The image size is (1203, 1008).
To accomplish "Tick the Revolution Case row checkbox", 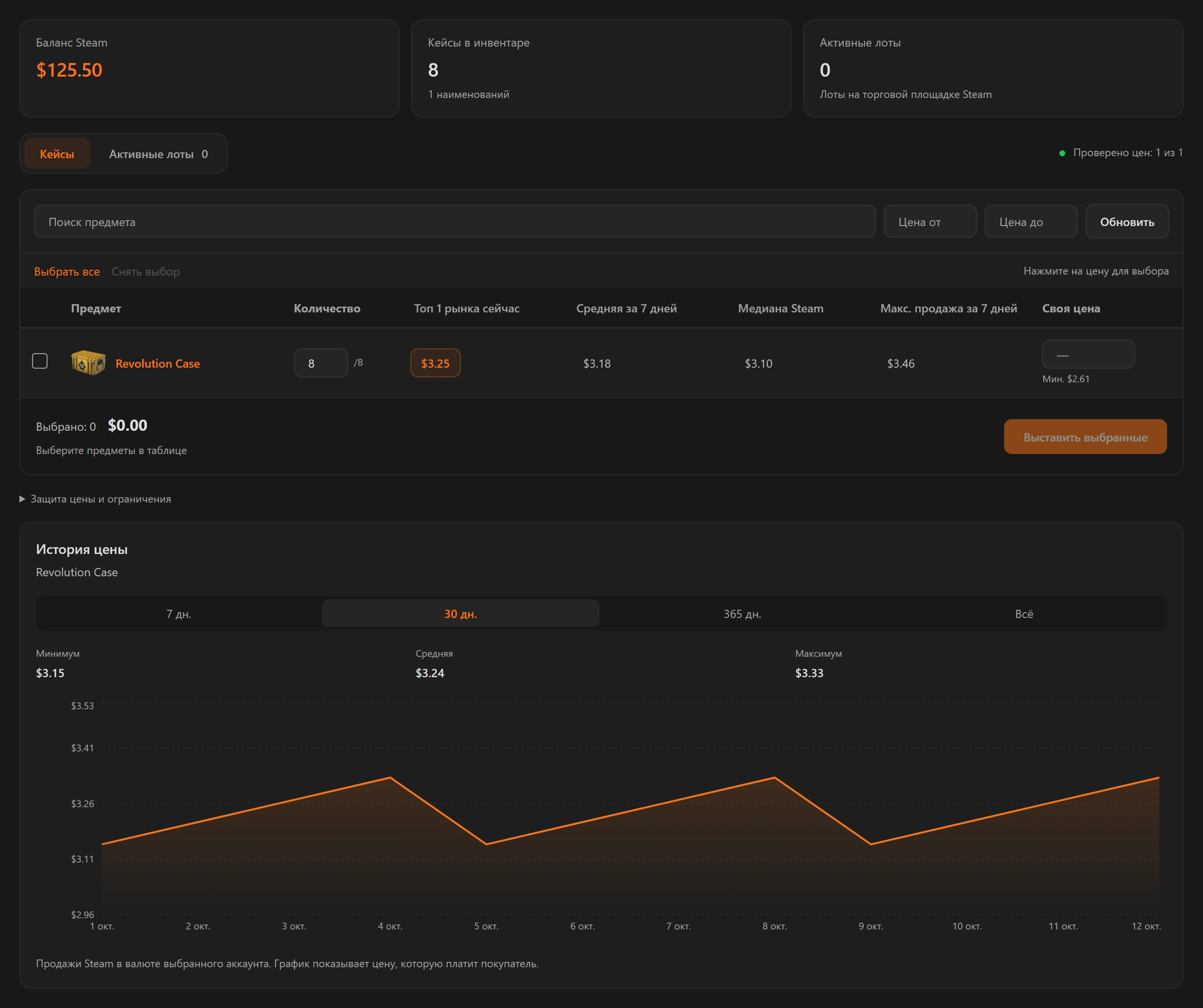I will [39, 361].
